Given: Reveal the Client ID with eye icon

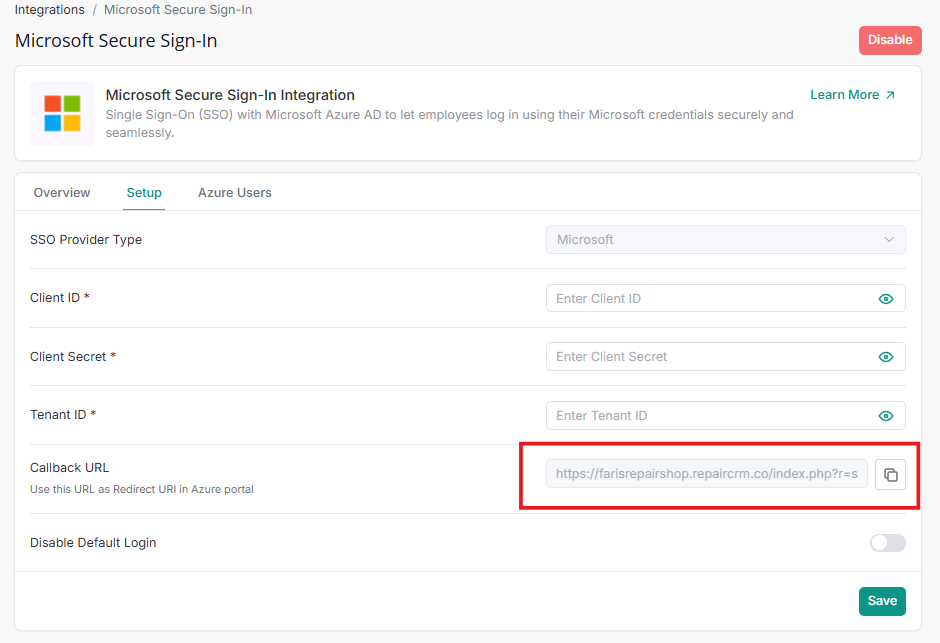Looking at the screenshot, I should 885,299.
